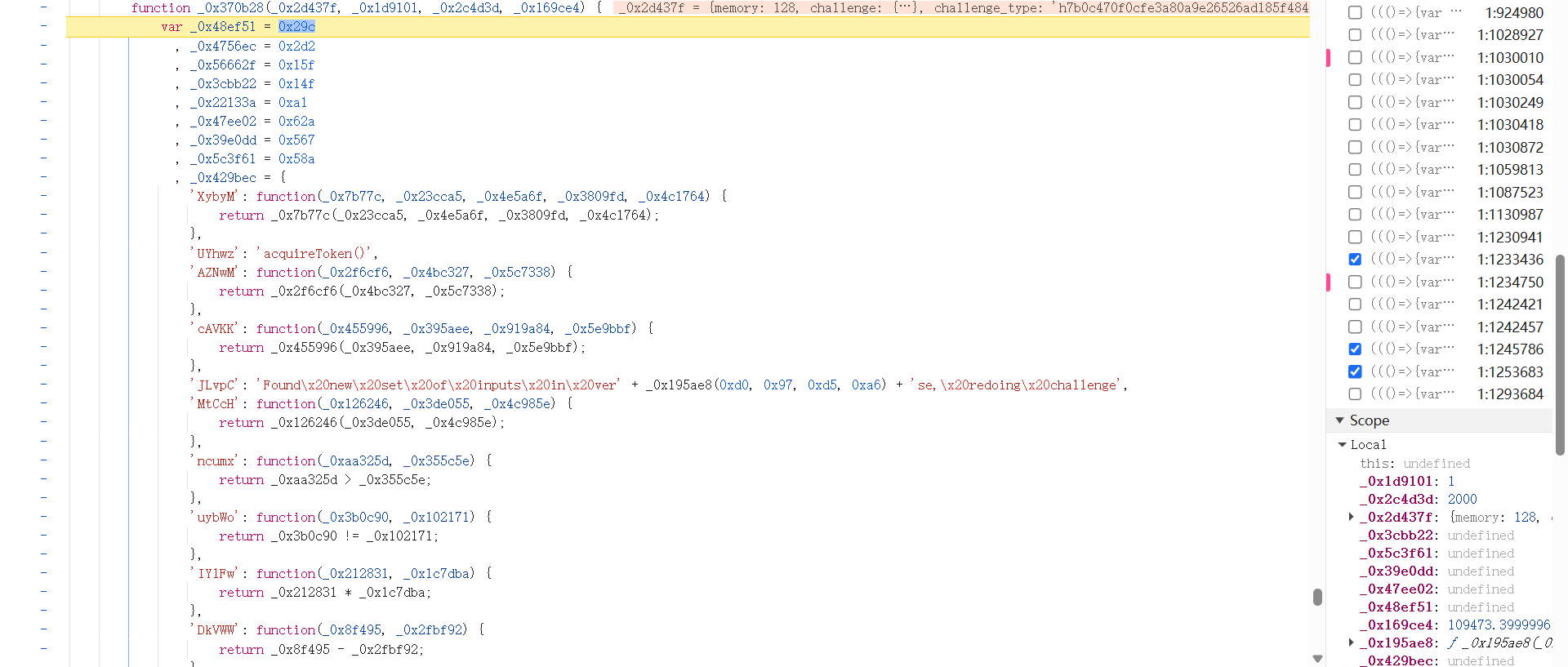Expand the _0x2d437f variable in Scope
The image size is (1568, 667).
coord(1351,517)
